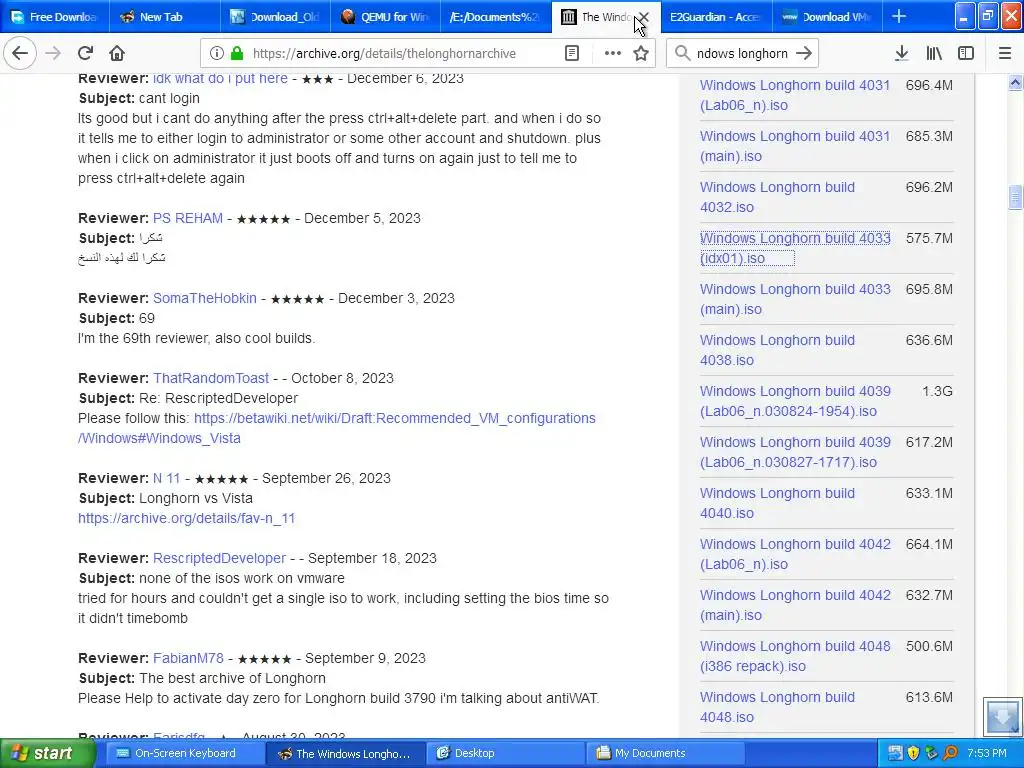The width and height of the screenshot is (1024, 768).
Task: Switch to Download VMware tab
Action: [826, 17]
